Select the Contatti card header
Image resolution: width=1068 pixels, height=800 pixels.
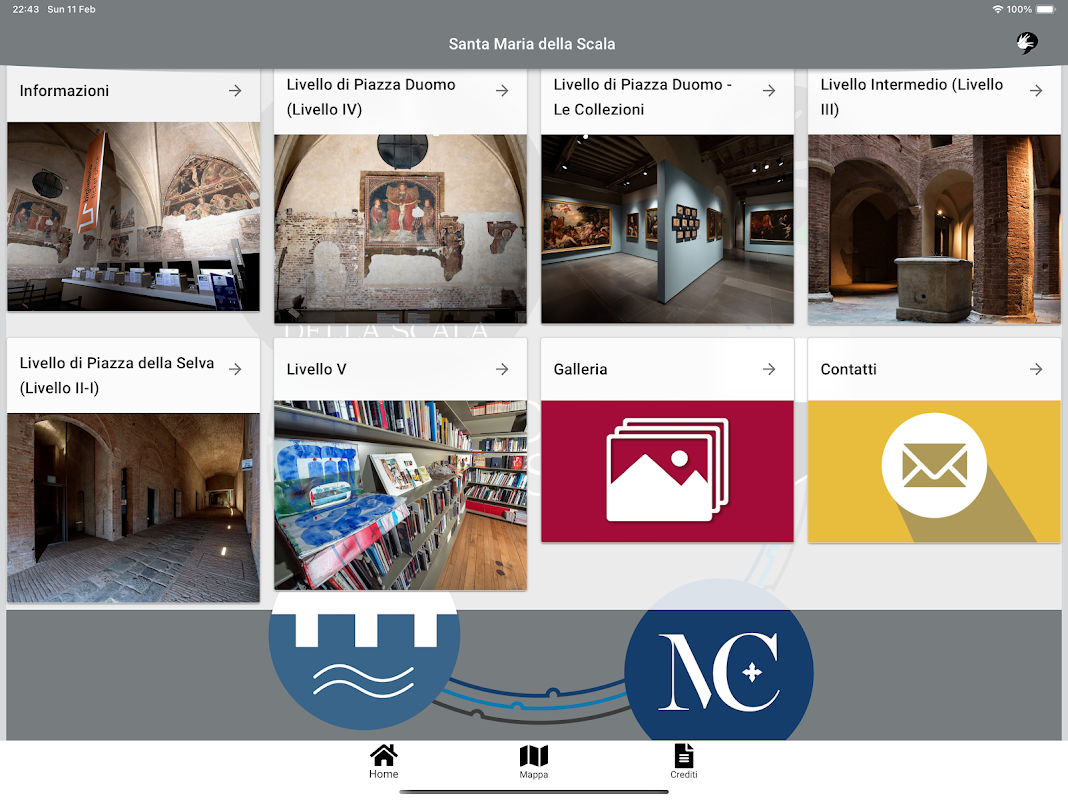click(x=934, y=369)
